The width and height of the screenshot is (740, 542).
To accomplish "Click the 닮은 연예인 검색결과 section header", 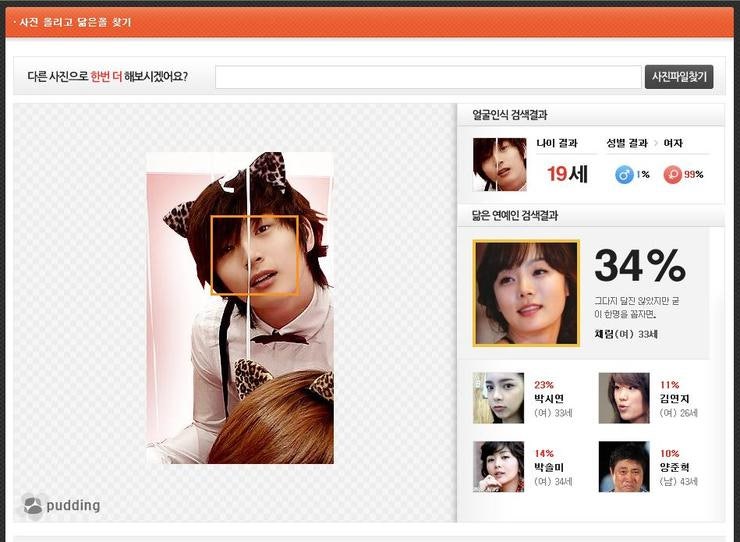I will (514, 215).
